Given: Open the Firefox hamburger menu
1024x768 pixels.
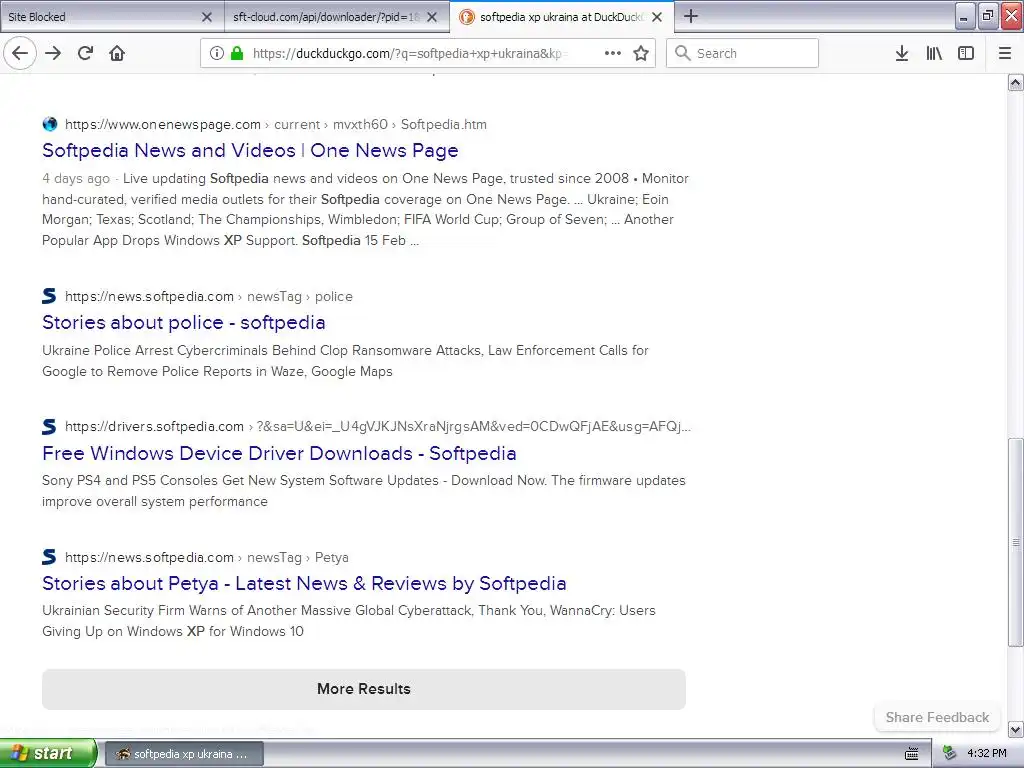Looking at the screenshot, I should [x=1005, y=53].
